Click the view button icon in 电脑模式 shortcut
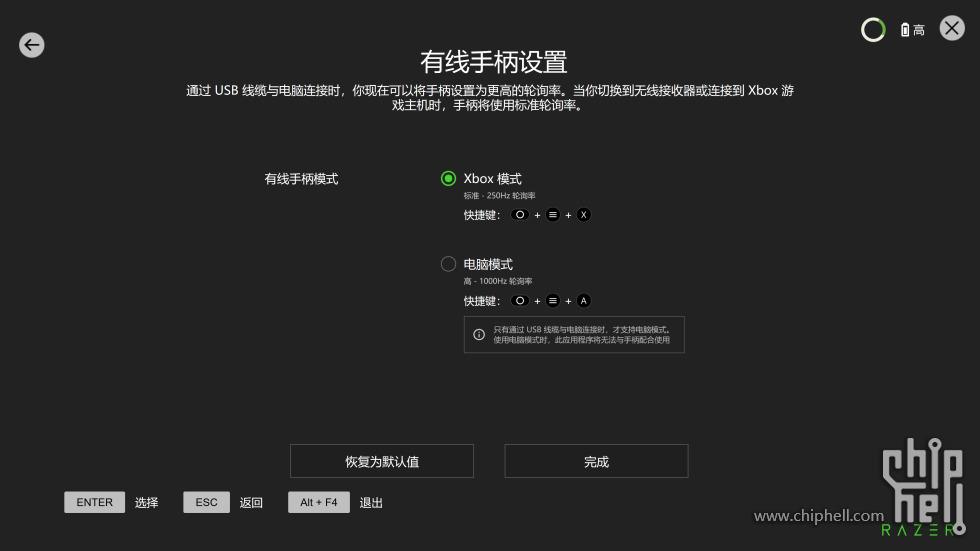The width and height of the screenshot is (980, 551). pyautogui.click(x=519, y=301)
